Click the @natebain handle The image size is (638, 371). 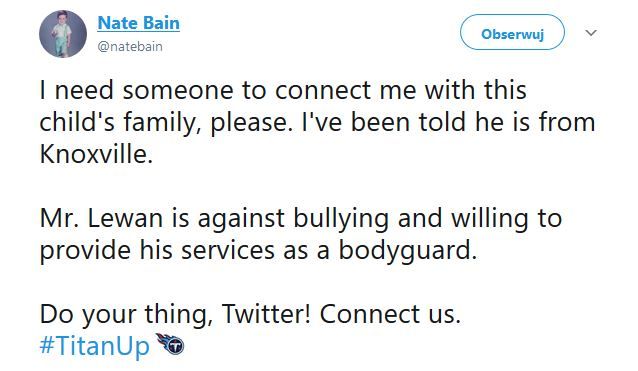tap(130, 46)
